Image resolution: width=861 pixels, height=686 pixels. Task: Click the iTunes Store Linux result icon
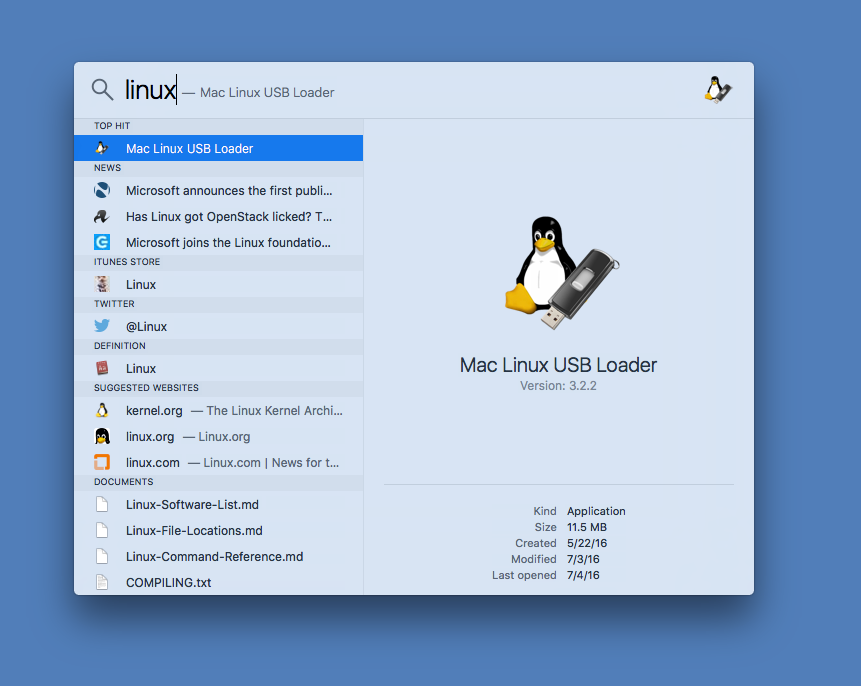[x=103, y=284]
